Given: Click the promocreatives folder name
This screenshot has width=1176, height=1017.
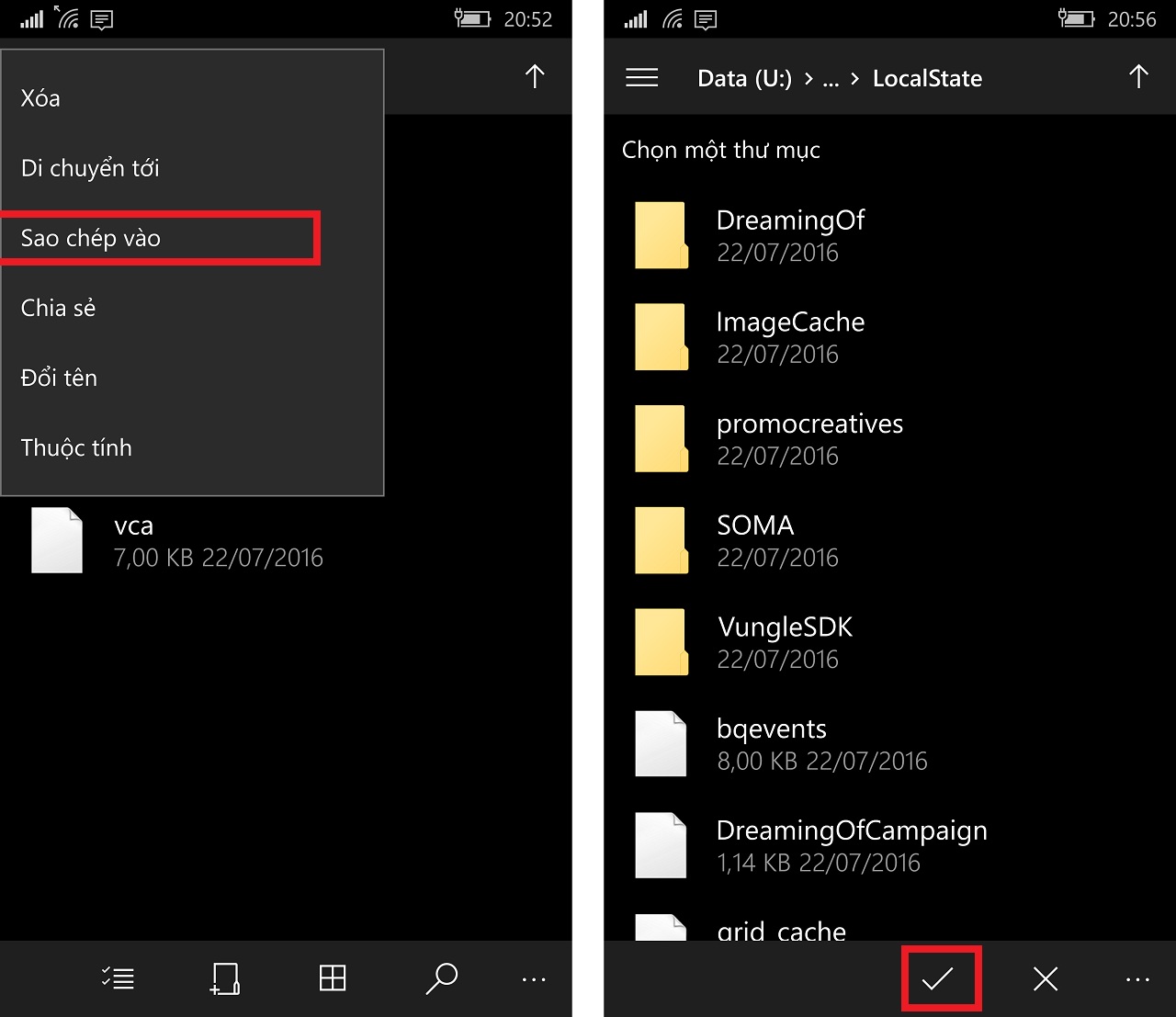Looking at the screenshot, I should 809,424.
